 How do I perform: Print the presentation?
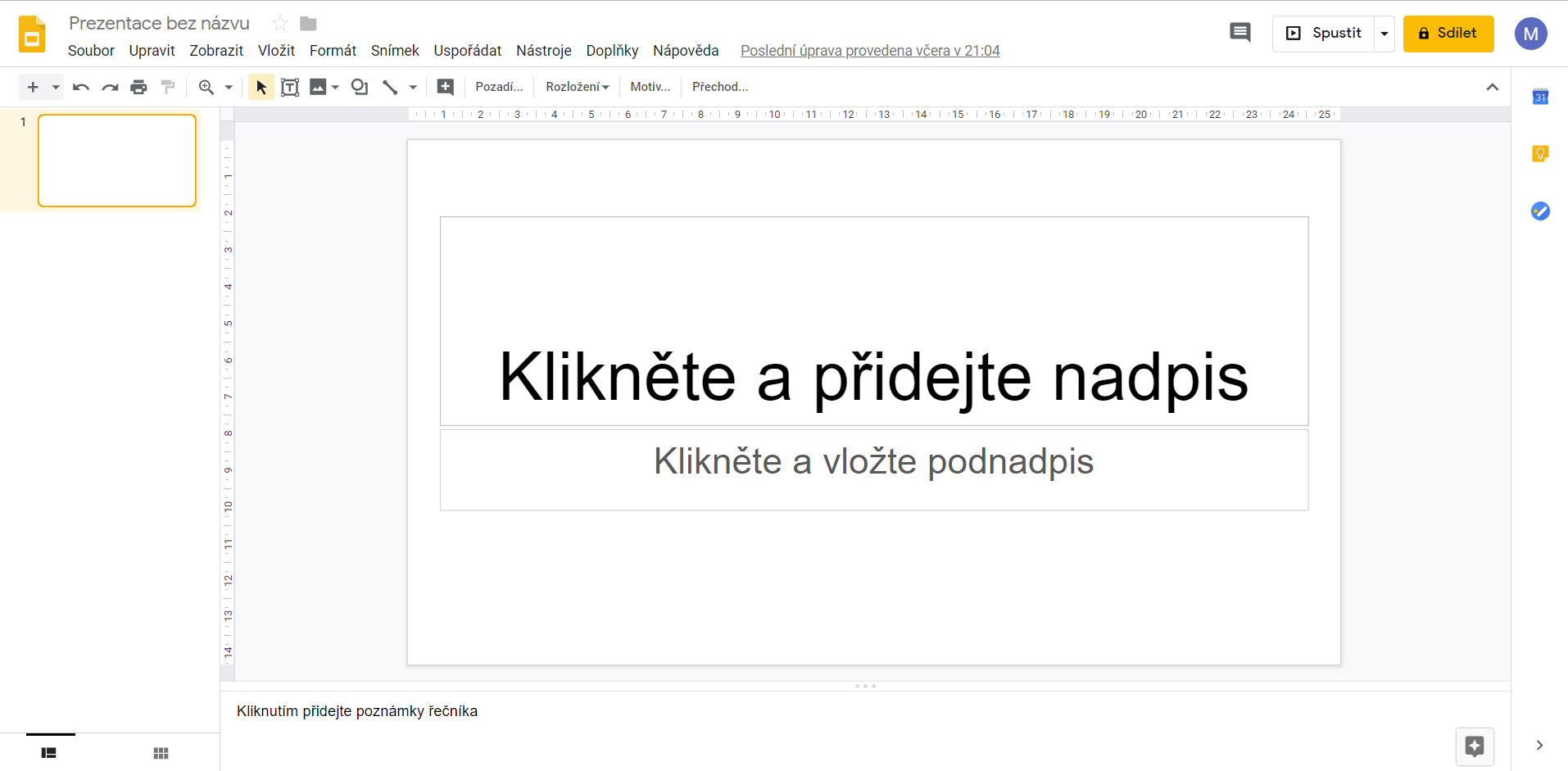pyautogui.click(x=138, y=86)
